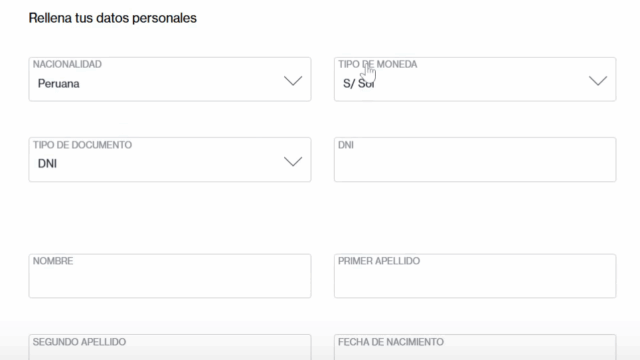Select the Segundo Apellido field

(170, 347)
